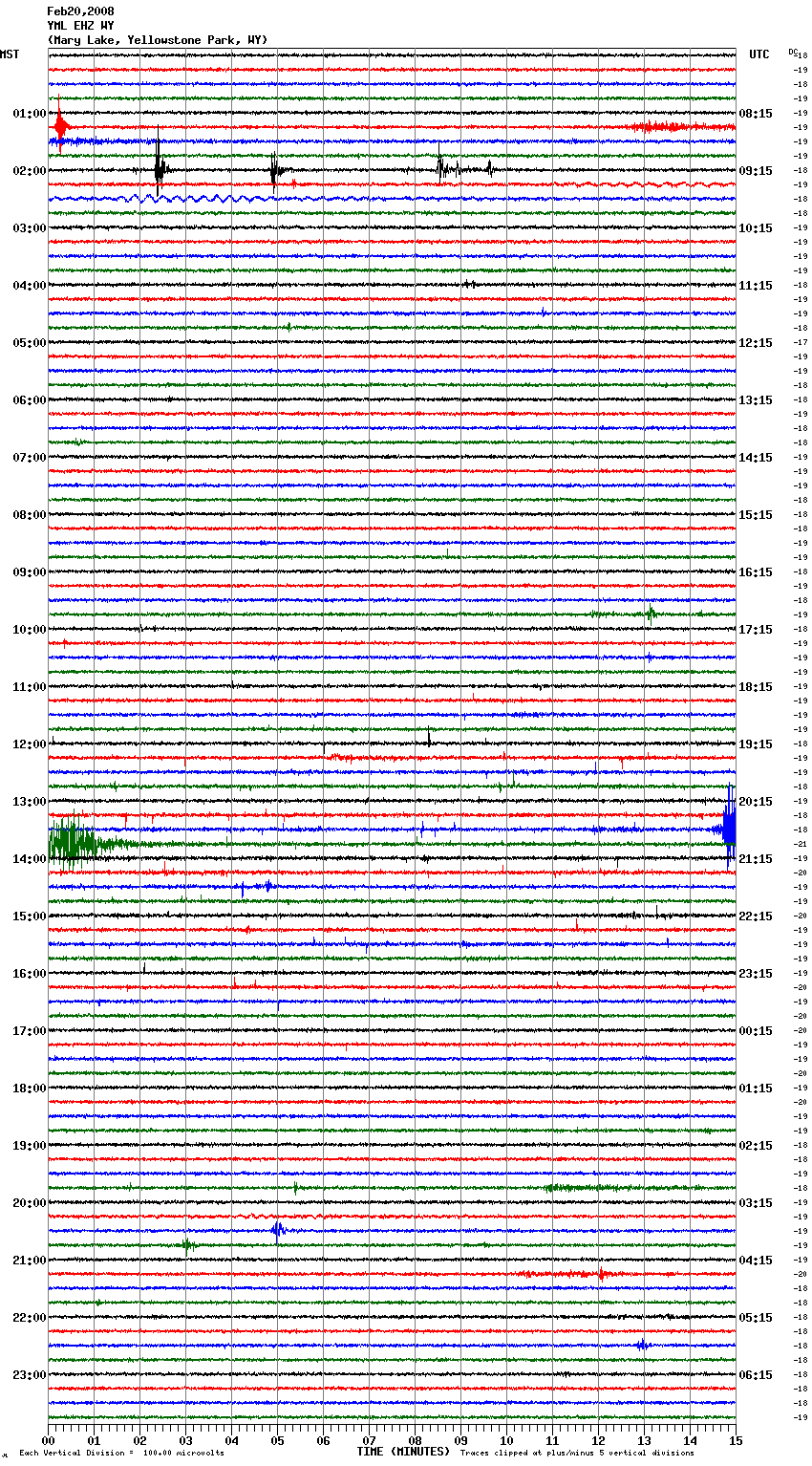Screen dimensions: 812x1466
Task: Click the UTC timezone label
Action: tap(759, 54)
